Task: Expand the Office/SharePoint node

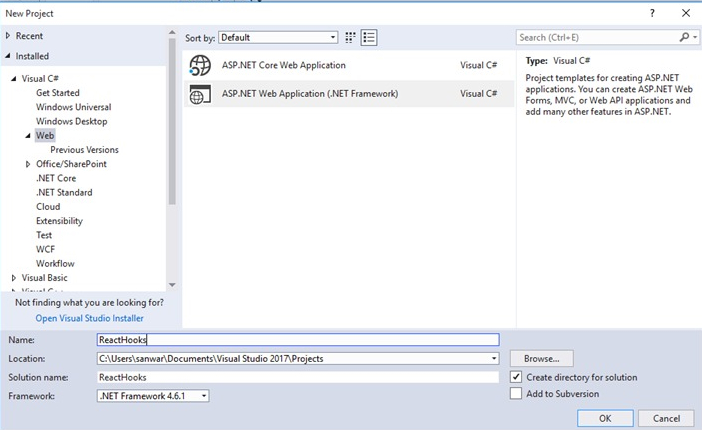Action: coord(28,164)
